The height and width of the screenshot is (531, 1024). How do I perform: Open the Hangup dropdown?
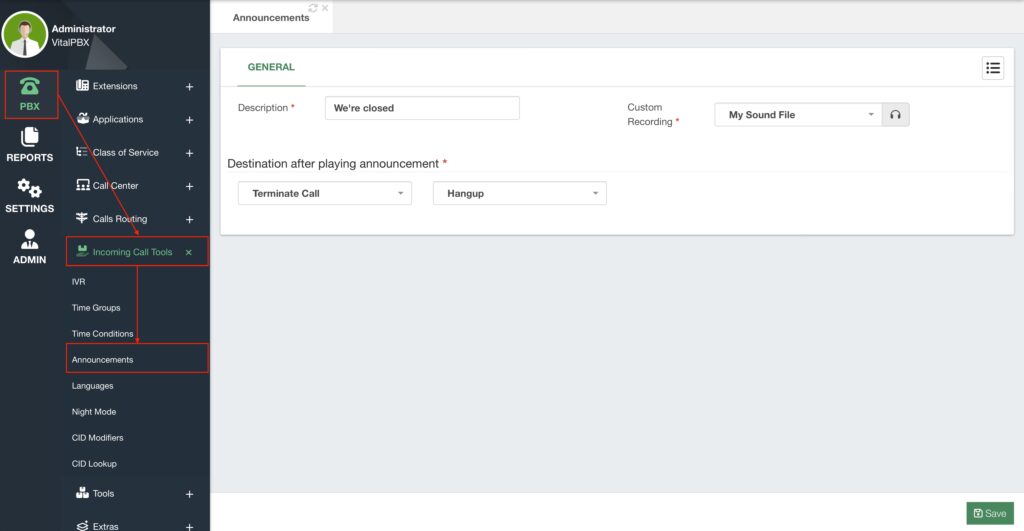519,194
